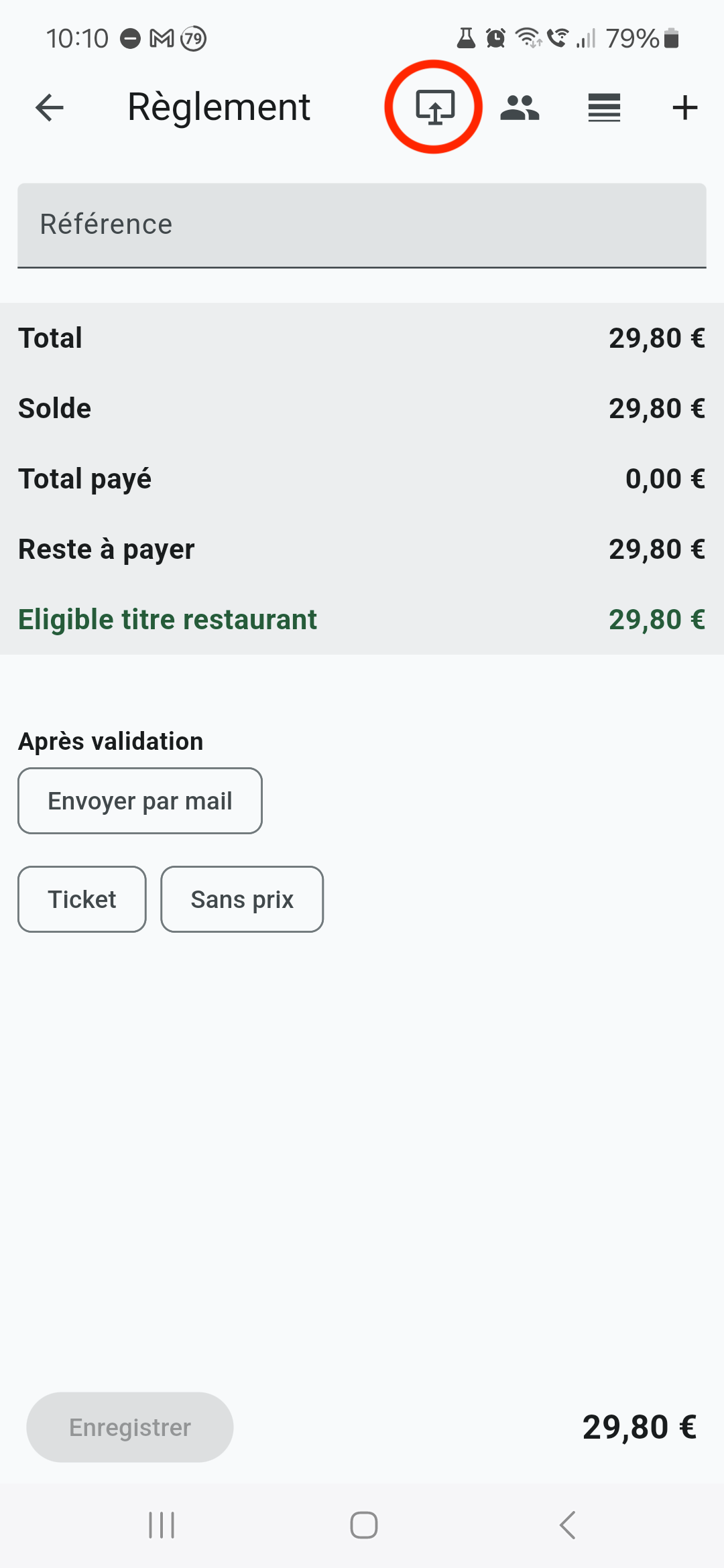Tap the Wi-Fi status icon

(528, 39)
